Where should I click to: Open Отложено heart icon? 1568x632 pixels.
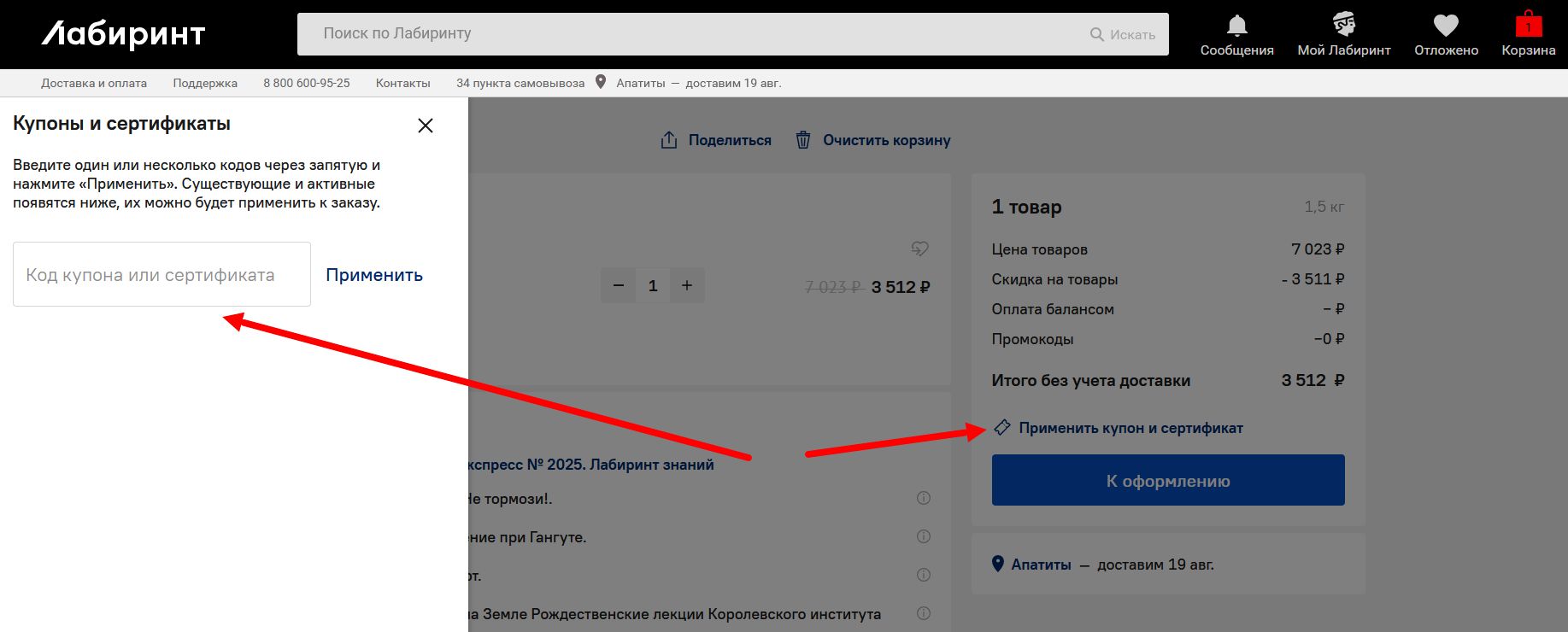click(1446, 26)
